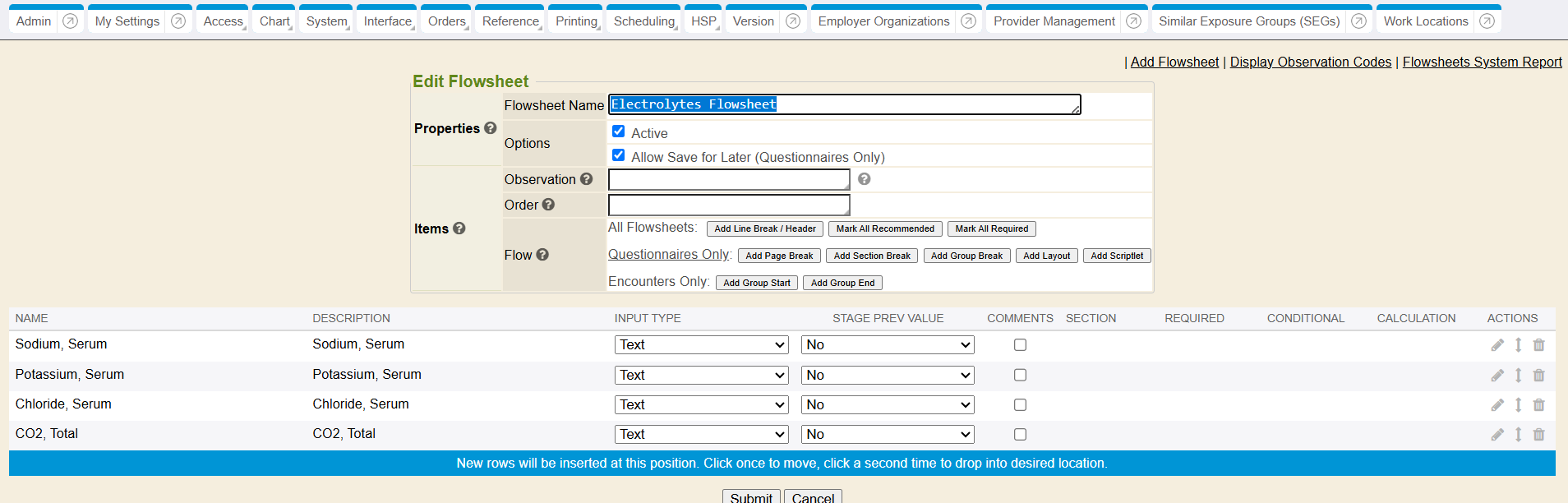The height and width of the screenshot is (503, 1568).
Task: Click the trash icon for CO2, Total
Action: point(1538,434)
